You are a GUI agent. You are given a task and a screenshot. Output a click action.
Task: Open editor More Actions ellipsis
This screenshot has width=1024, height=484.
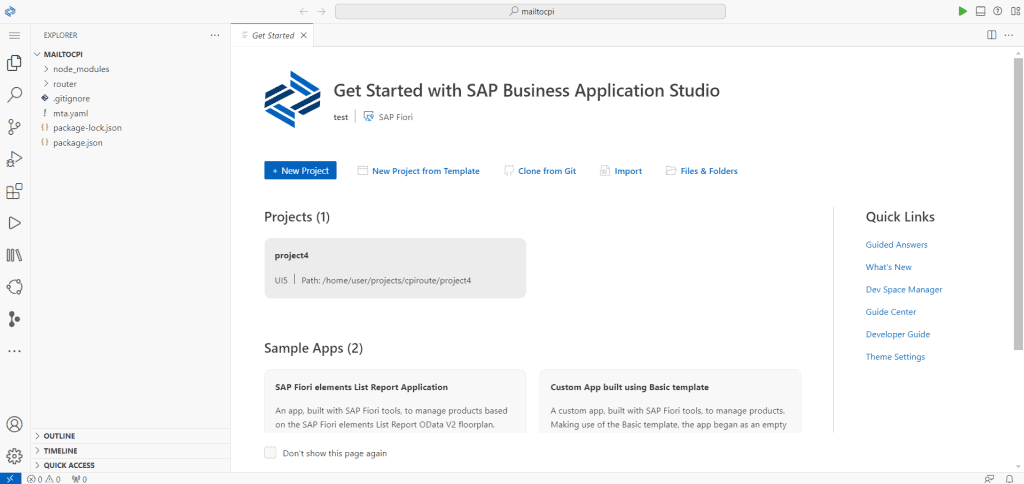coord(1008,35)
